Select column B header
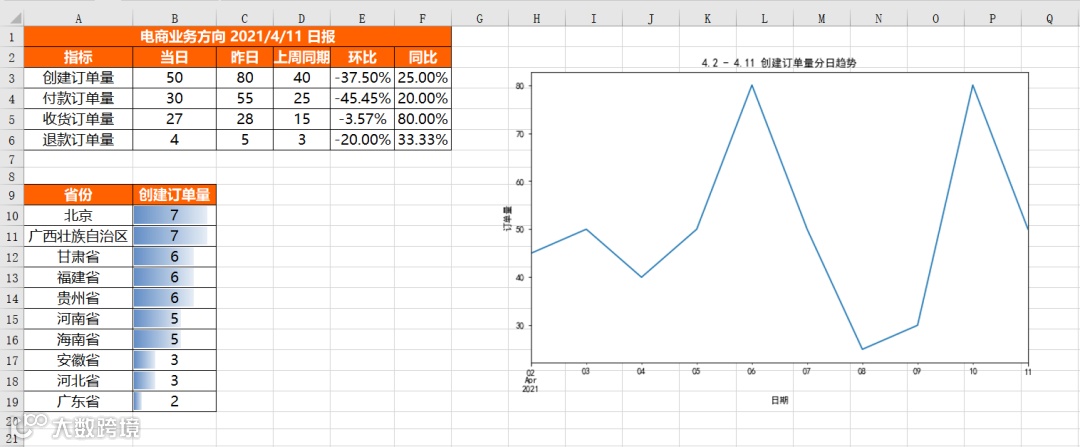 pos(175,20)
